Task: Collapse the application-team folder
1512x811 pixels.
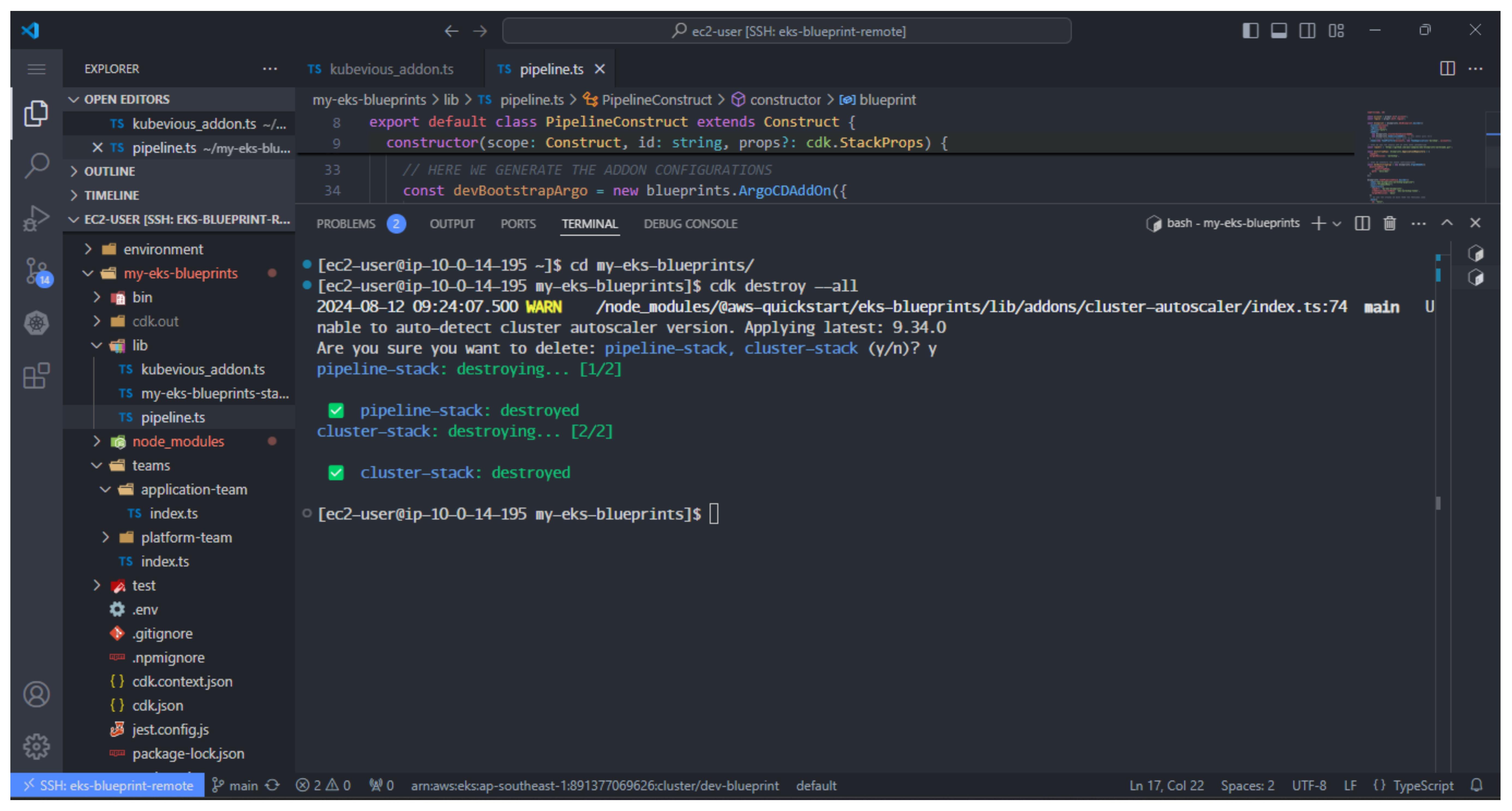Action: tap(179, 490)
